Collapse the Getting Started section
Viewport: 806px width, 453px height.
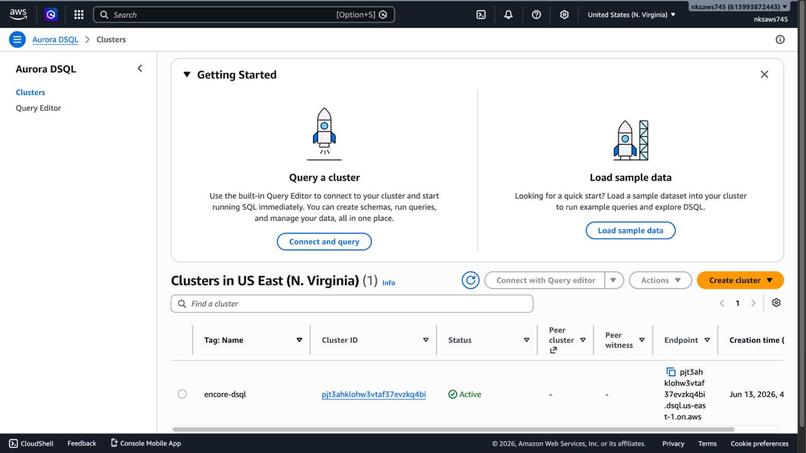coord(187,75)
